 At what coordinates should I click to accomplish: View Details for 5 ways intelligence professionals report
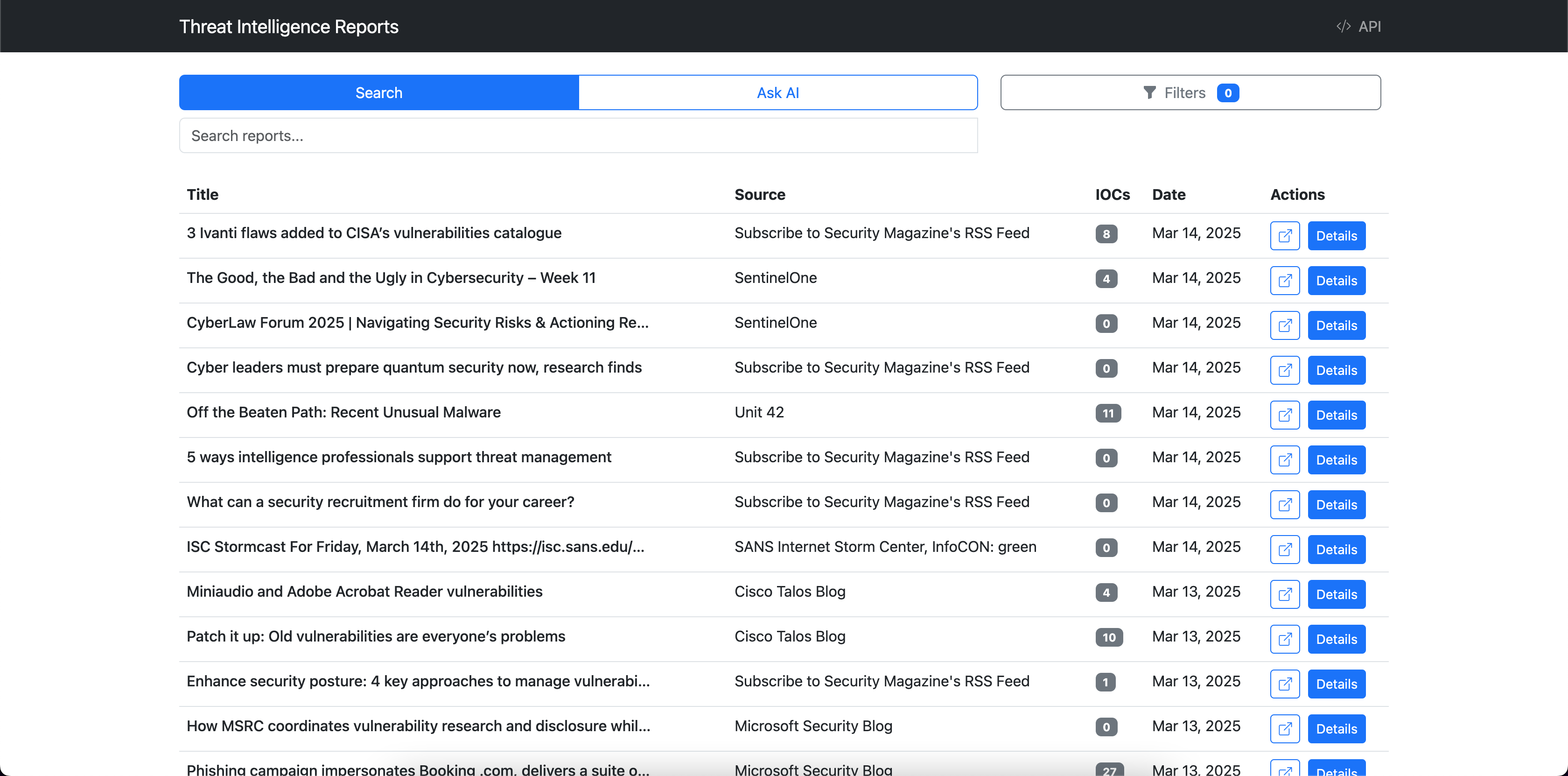tap(1336, 460)
